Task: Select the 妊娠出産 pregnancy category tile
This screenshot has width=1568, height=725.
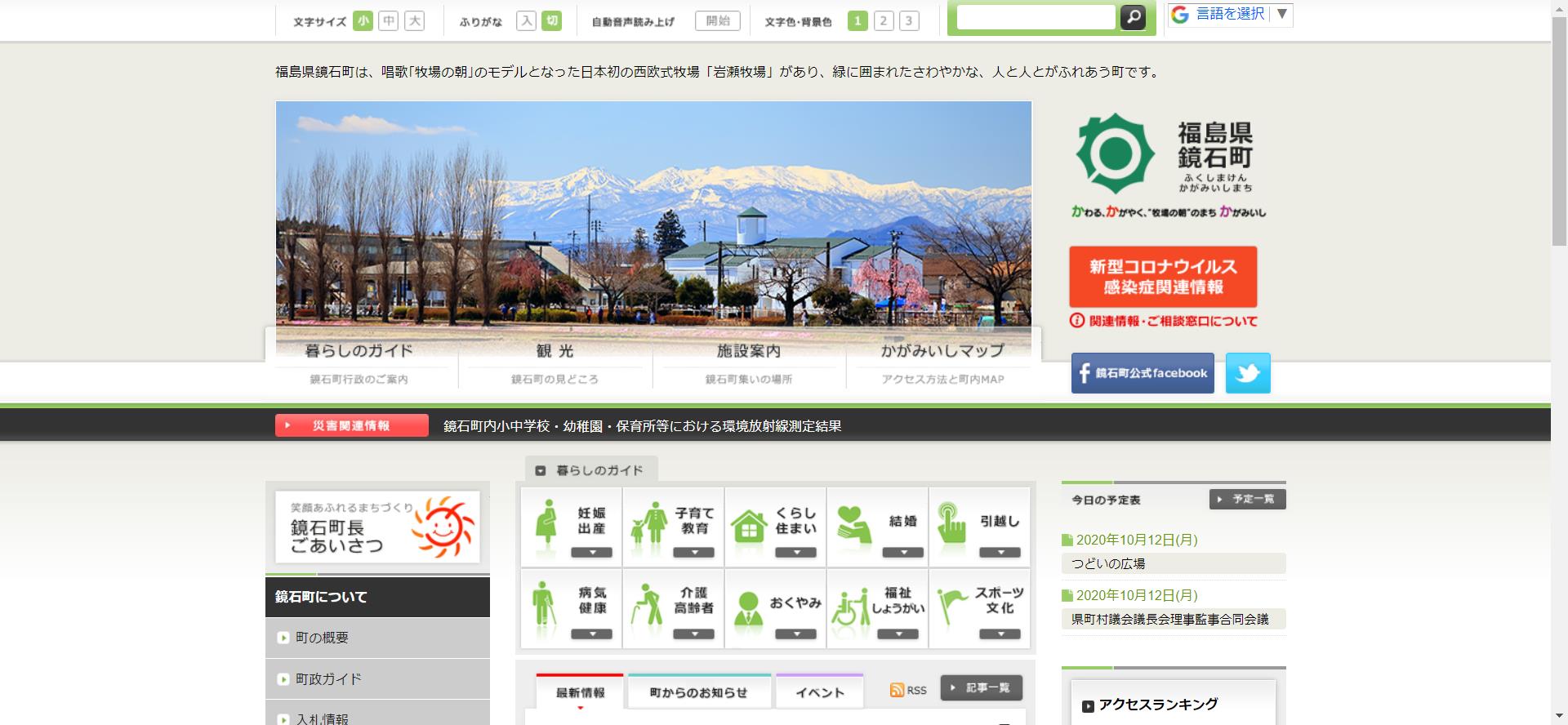Action: click(572, 527)
